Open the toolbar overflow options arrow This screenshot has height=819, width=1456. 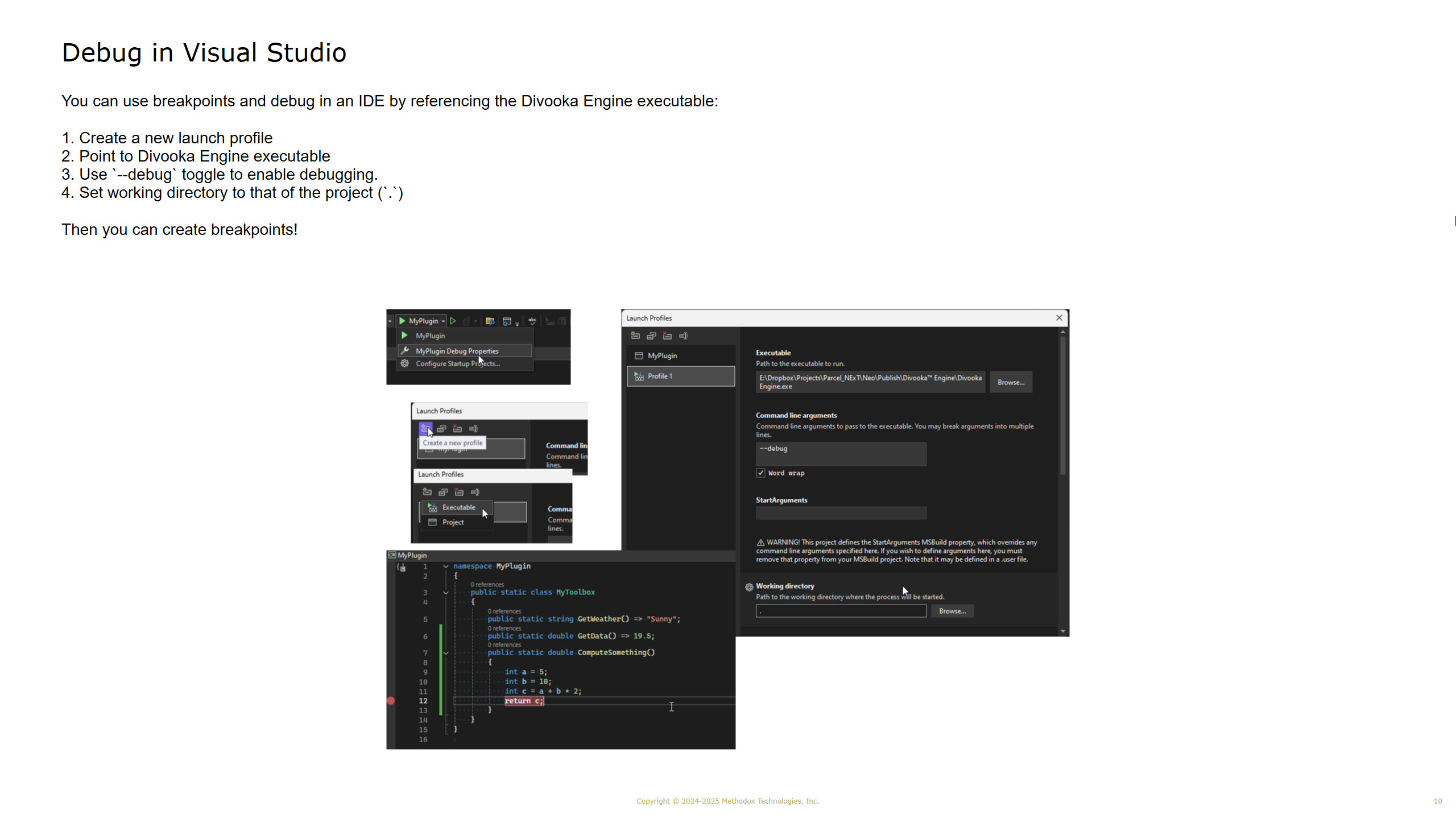518,323
